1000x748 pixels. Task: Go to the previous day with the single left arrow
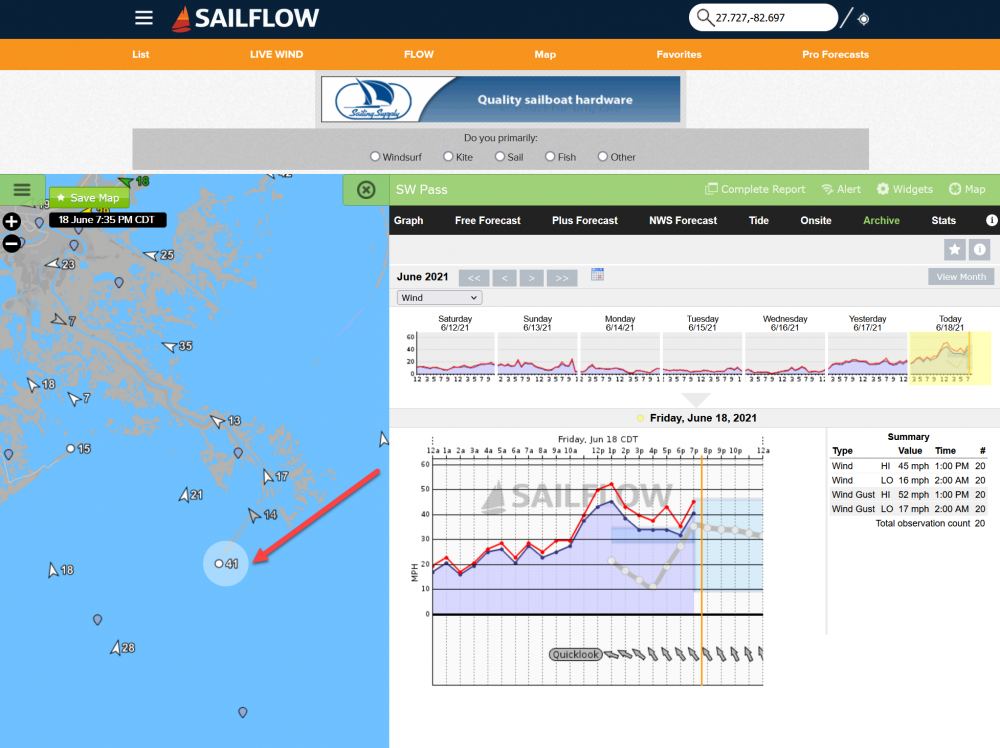click(504, 277)
